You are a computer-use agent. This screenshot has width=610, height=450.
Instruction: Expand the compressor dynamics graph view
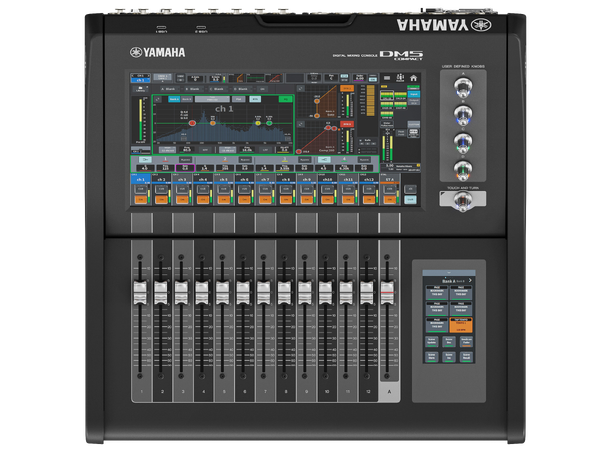300,124
